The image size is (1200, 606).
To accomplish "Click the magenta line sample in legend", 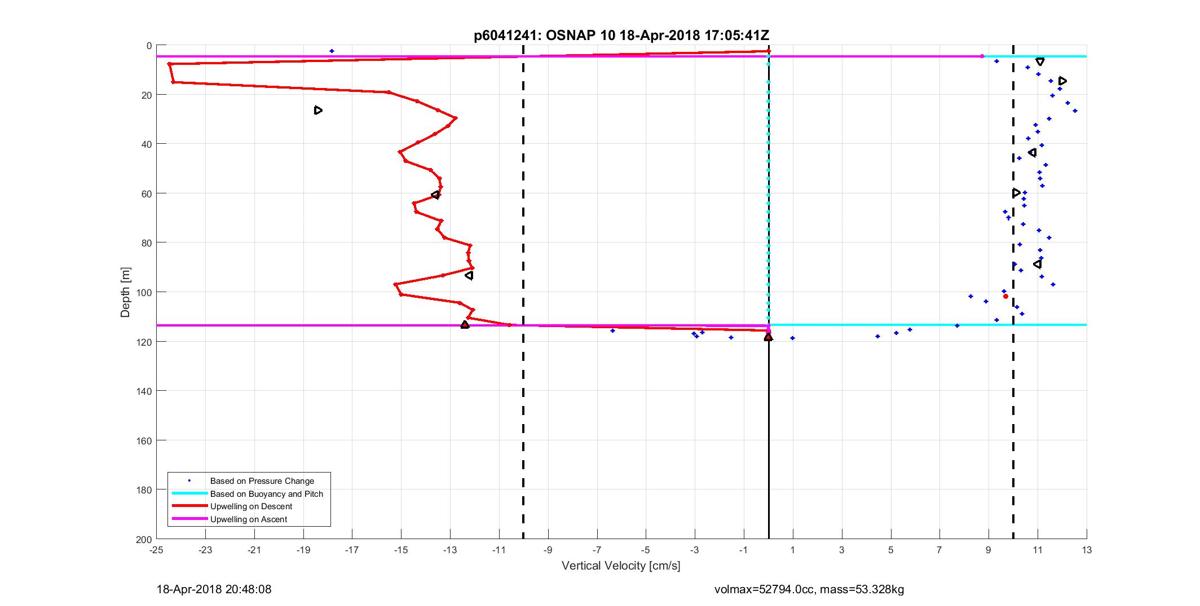I will click(188, 519).
